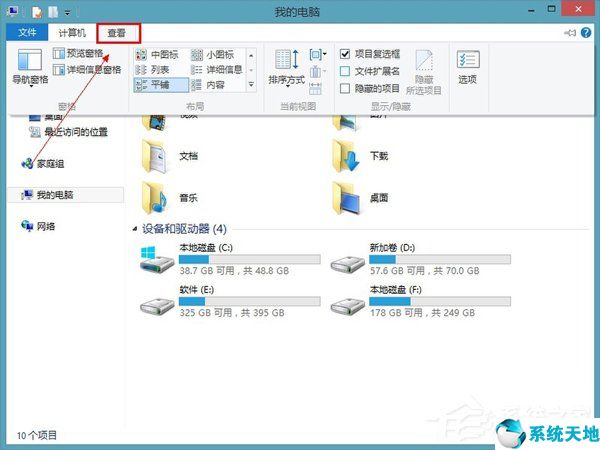
Task: Toggle the 详细信息窗格 details pane
Action: pos(87,70)
